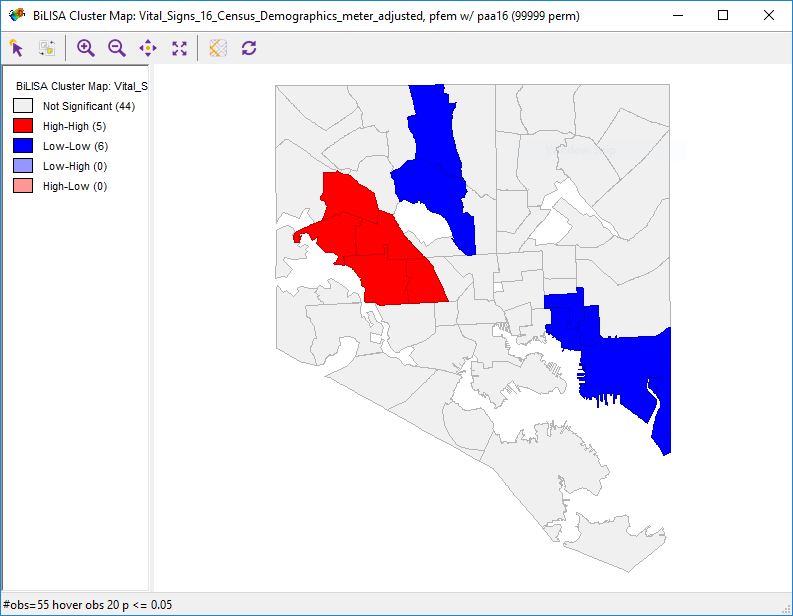Click the Not Significant gray swatch
This screenshot has width=793, height=616.
23,106
